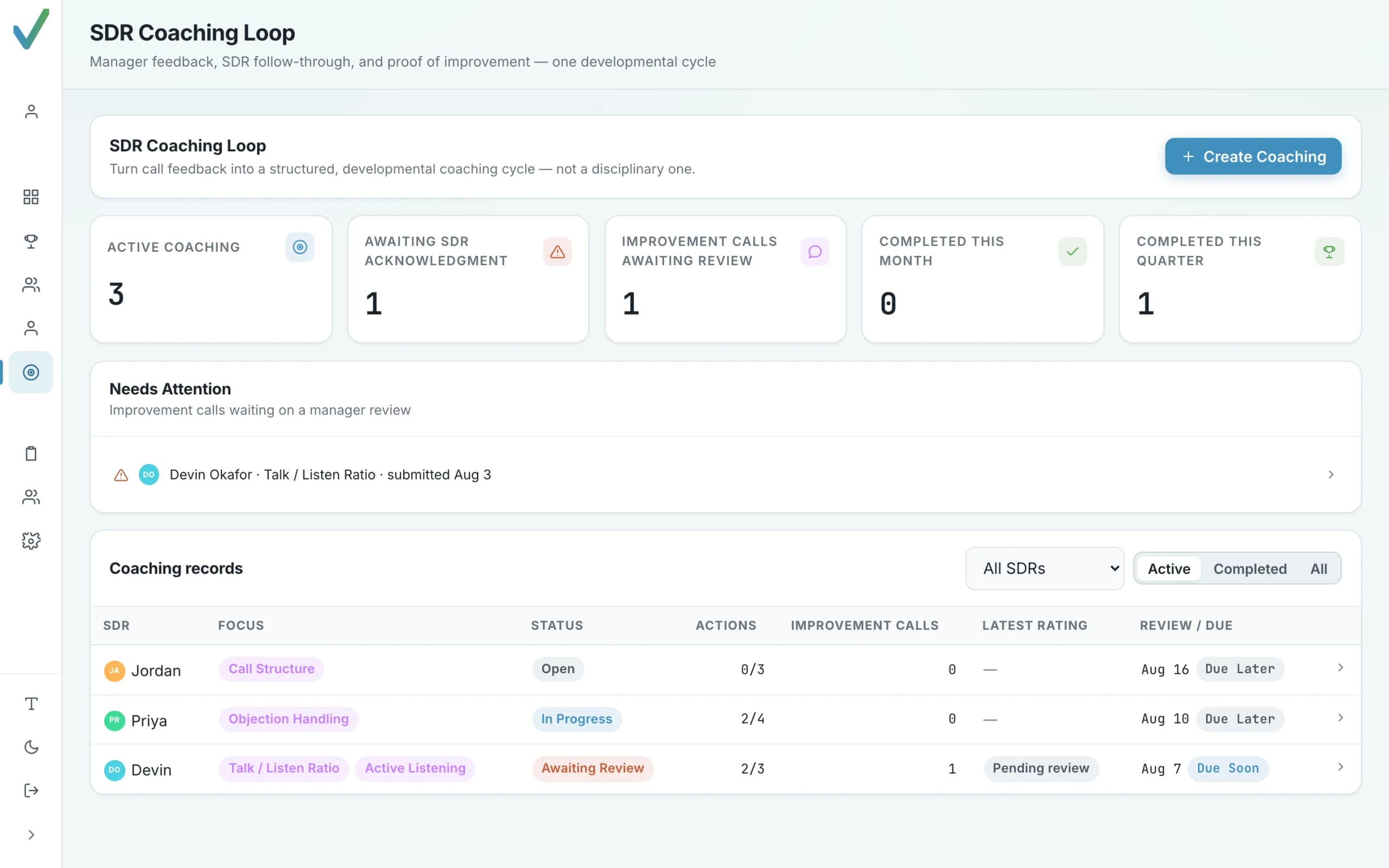Open Devin Okafor's Needs Attention row chevron

pos(1330,474)
